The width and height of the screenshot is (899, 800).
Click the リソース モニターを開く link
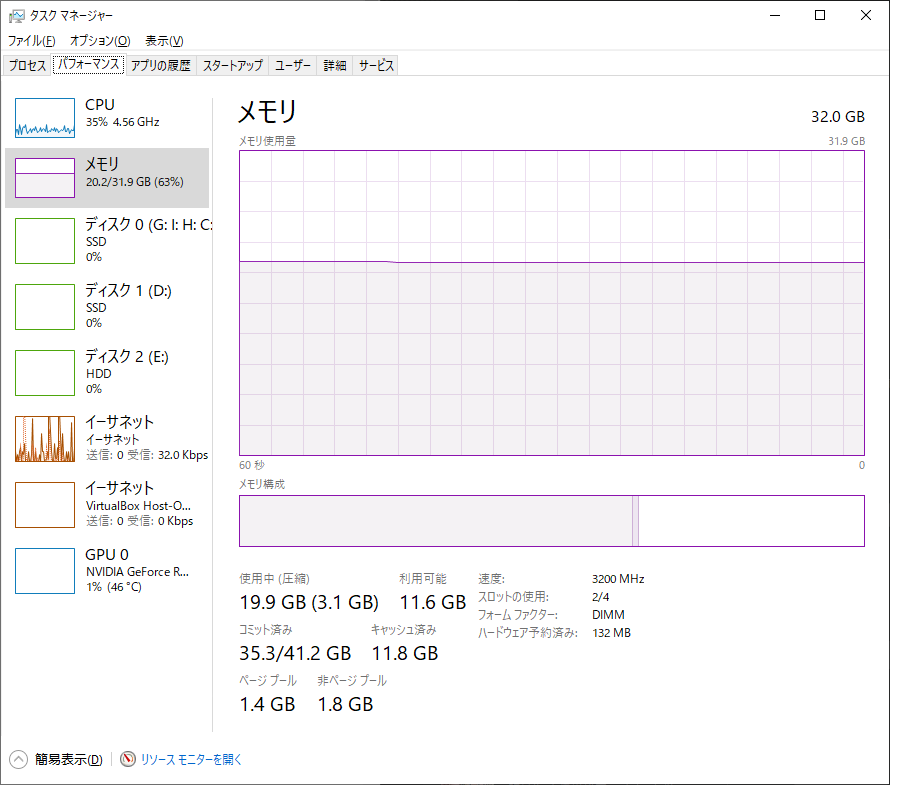pyautogui.click(x=191, y=760)
